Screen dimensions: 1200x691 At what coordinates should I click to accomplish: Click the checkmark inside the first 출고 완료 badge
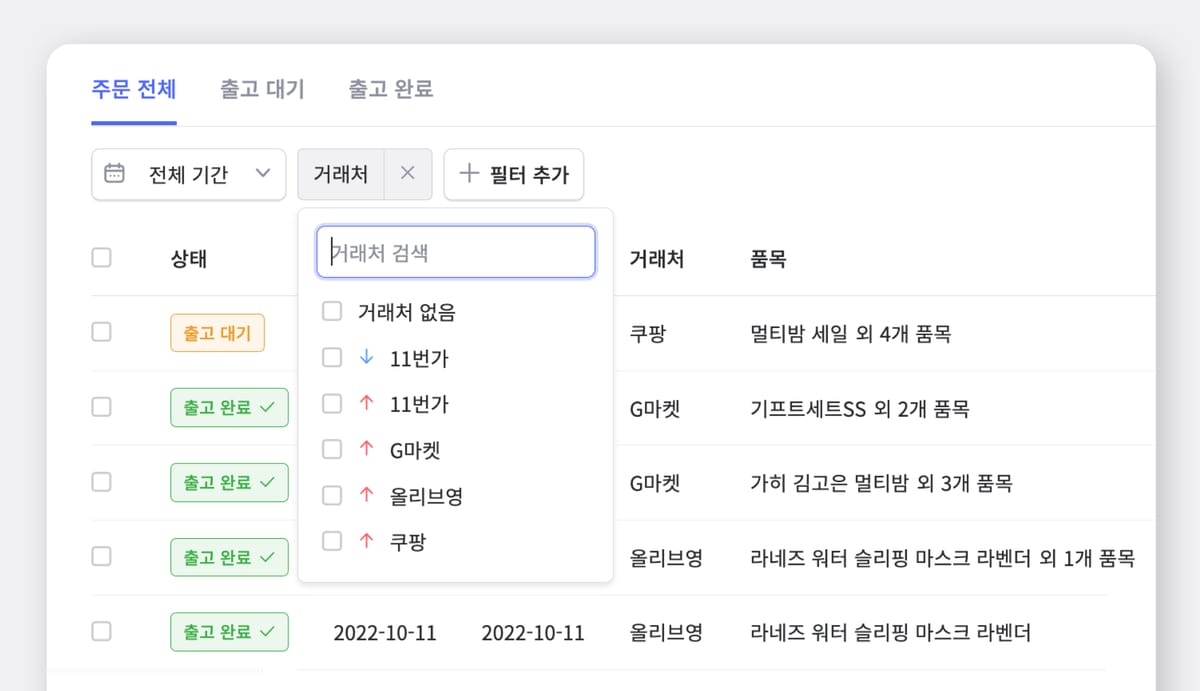265,407
